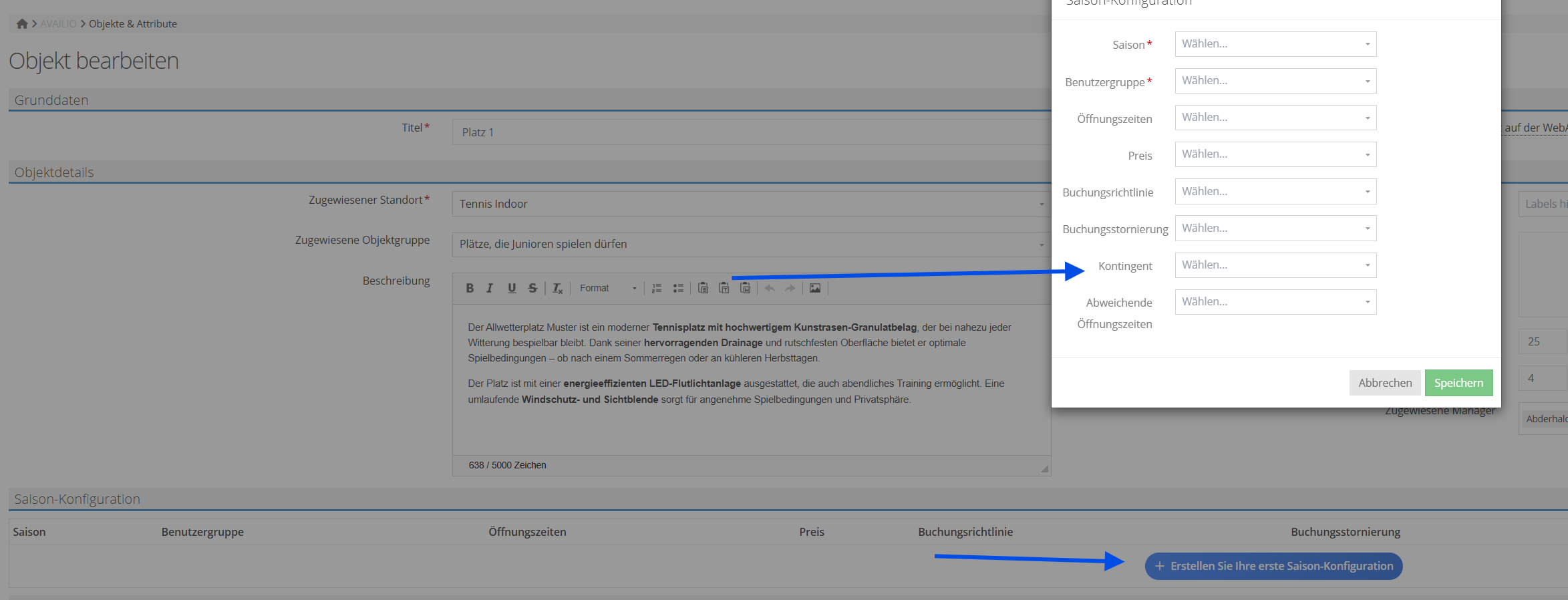Open Objekte & Attribute breadcrumb link

[x=133, y=24]
